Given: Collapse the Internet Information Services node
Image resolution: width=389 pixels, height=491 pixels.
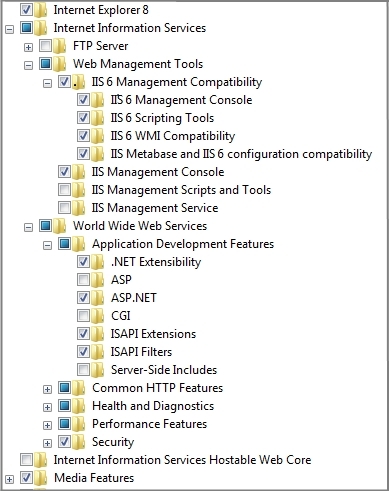Looking at the screenshot, I should point(10,29).
